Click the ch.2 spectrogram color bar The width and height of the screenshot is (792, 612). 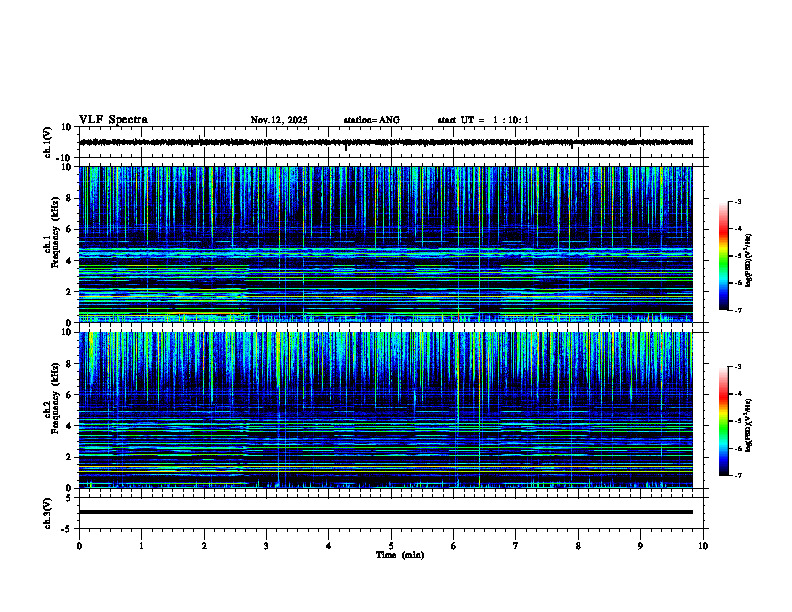[x=723, y=421]
